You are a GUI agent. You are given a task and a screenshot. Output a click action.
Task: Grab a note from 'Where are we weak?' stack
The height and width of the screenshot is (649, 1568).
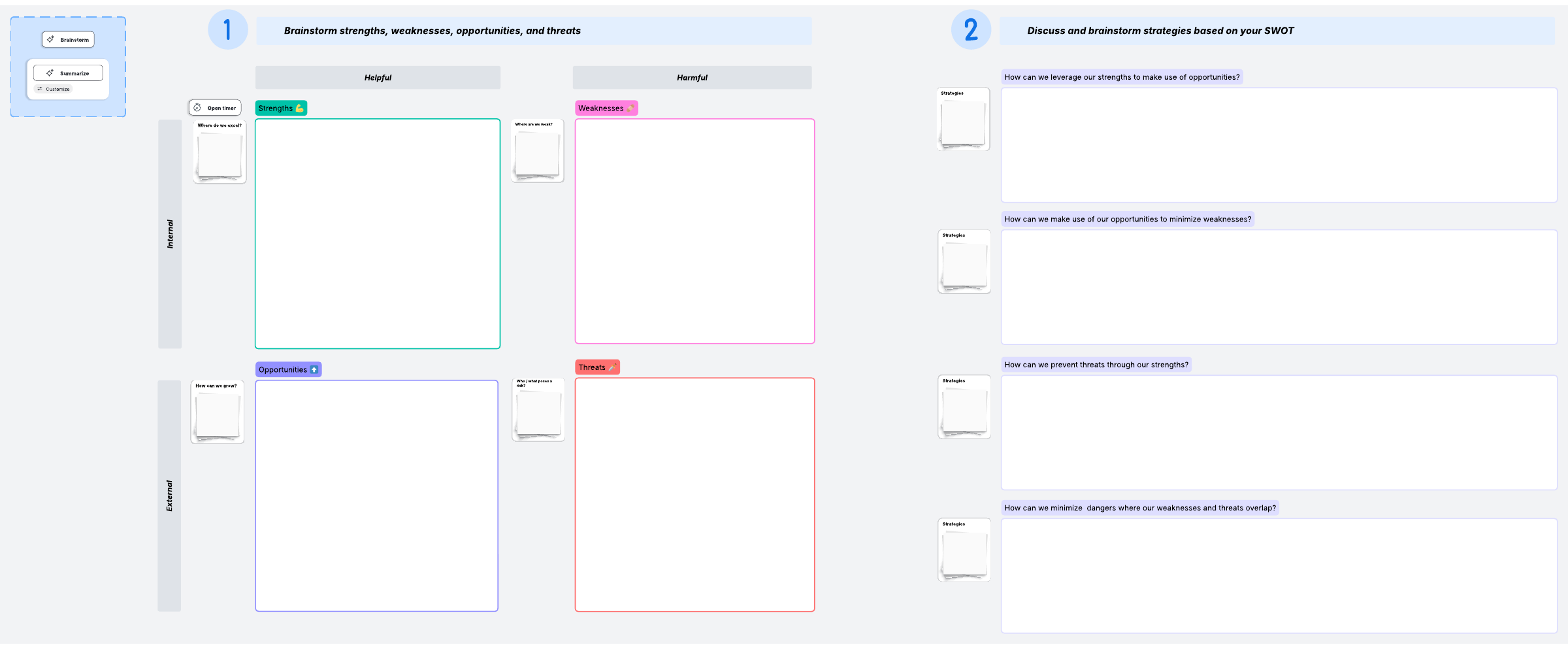coord(537,154)
